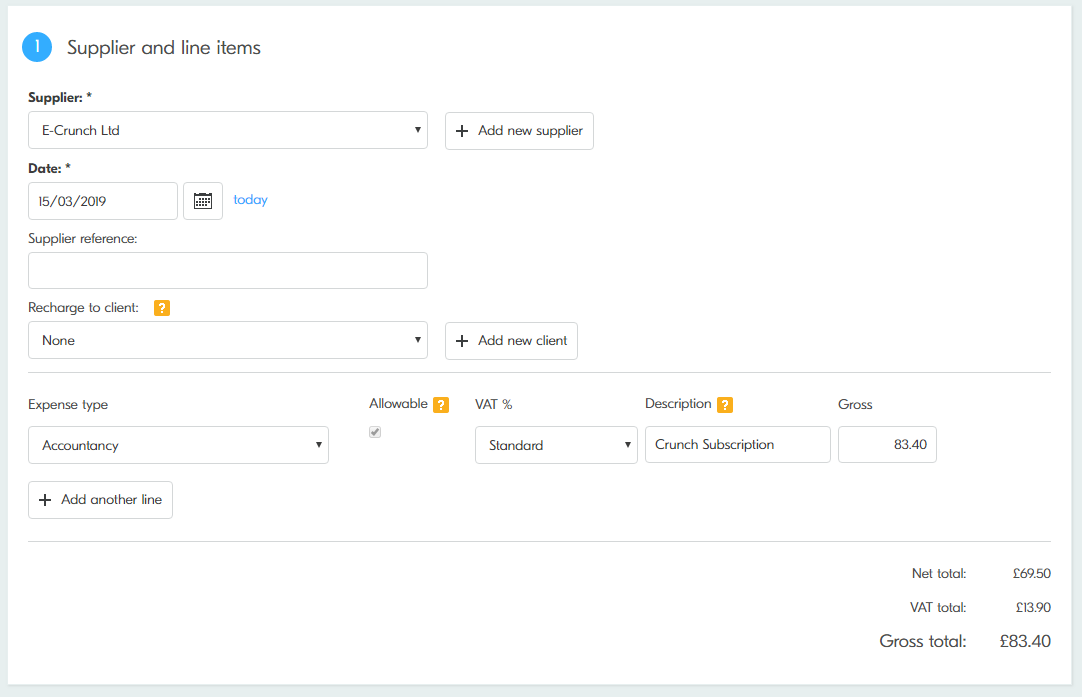Click the Gross total amount £83.40
1082x697 pixels.
(1025, 642)
